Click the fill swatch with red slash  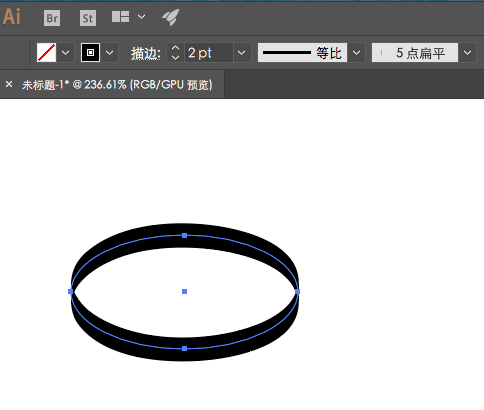46,53
